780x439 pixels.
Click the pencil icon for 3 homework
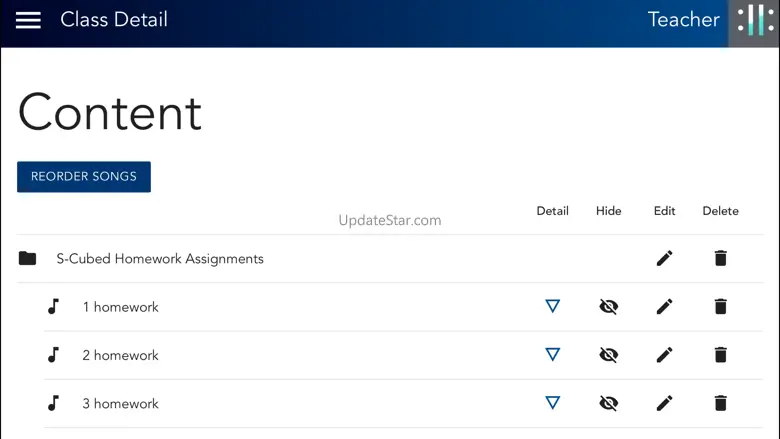(664, 403)
